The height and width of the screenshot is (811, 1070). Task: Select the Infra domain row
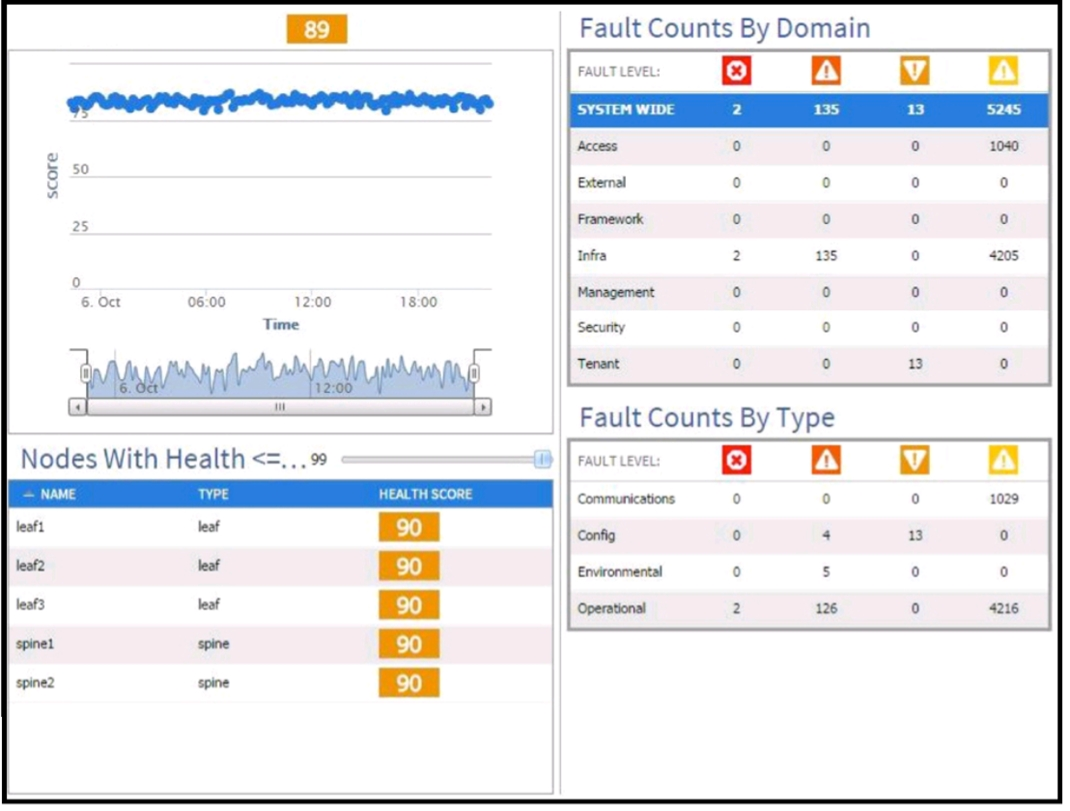[809, 256]
